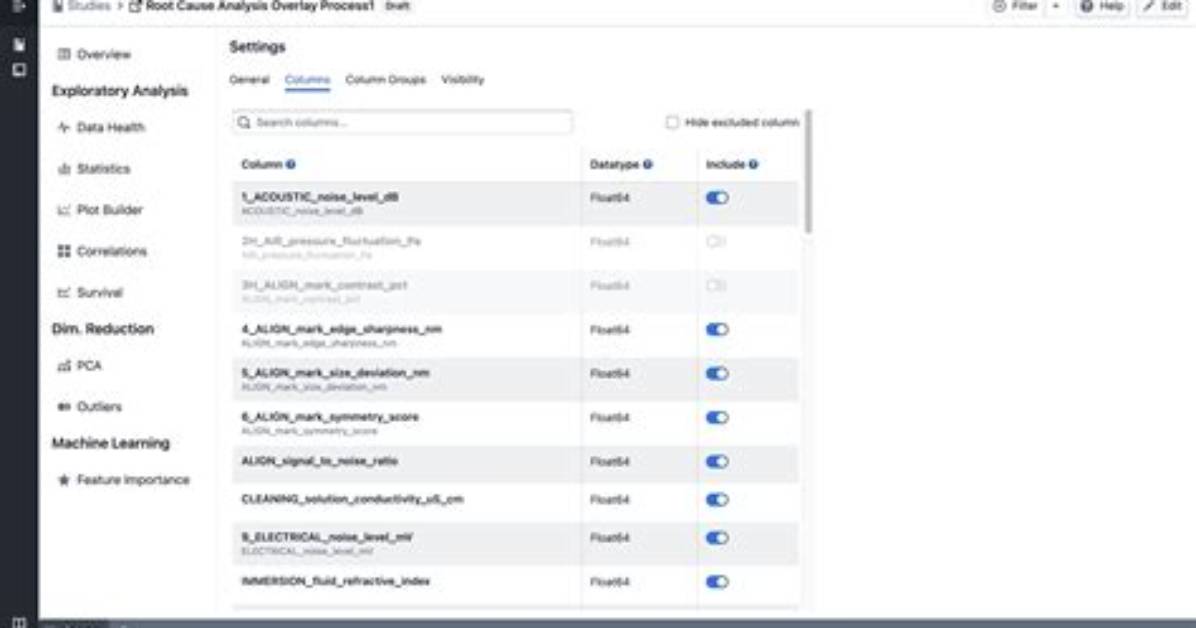Viewport: 1196px width, 628px height.
Task: Open Correlations in sidebar
Action: click(x=101, y=251)
